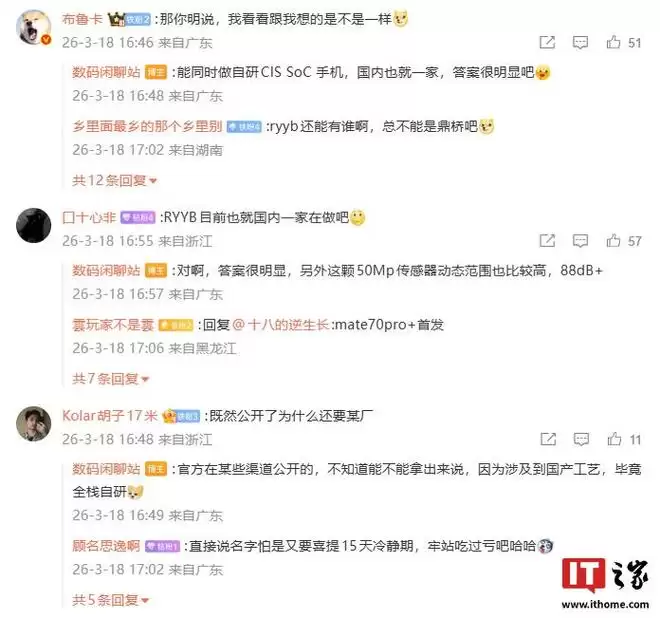
Task: Expand 共5条回复 thread
Action: point(111,600)
